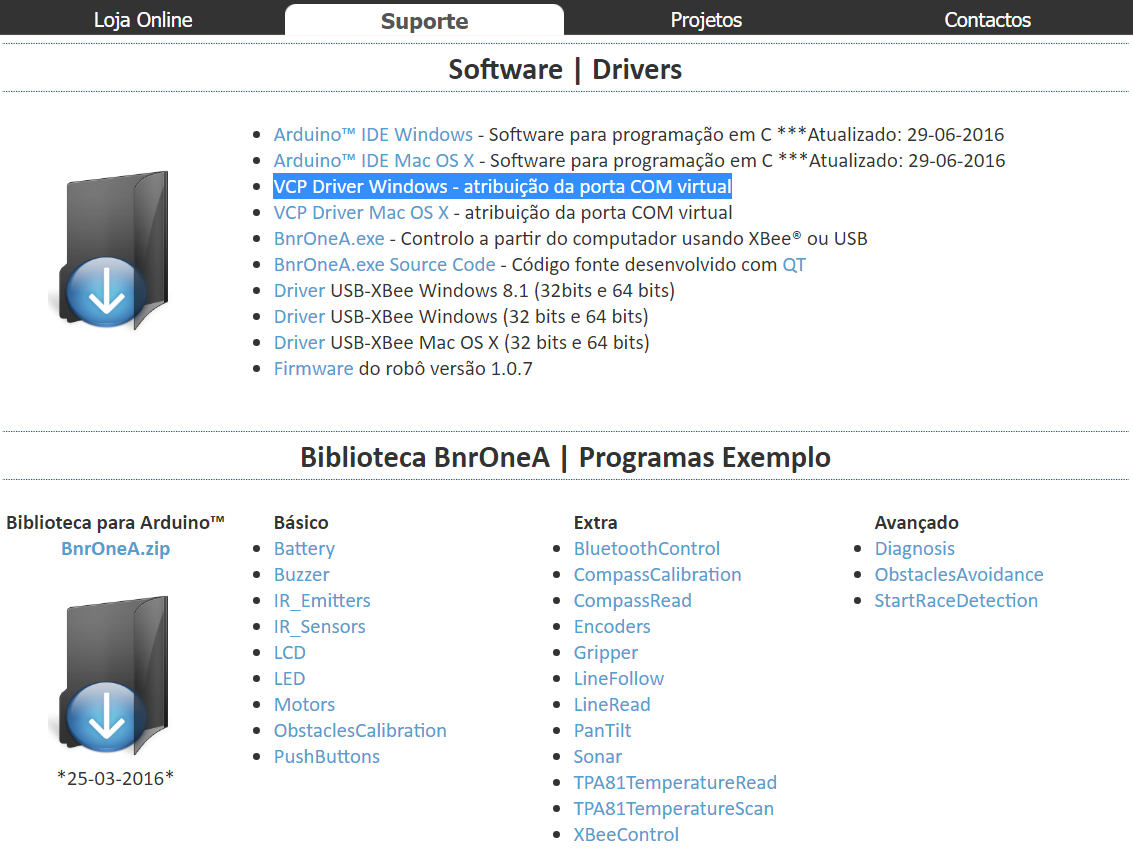Open the StartRaceDetection example
The image size is (1133, 860).
pyautogui.click(x=956, y=601)
